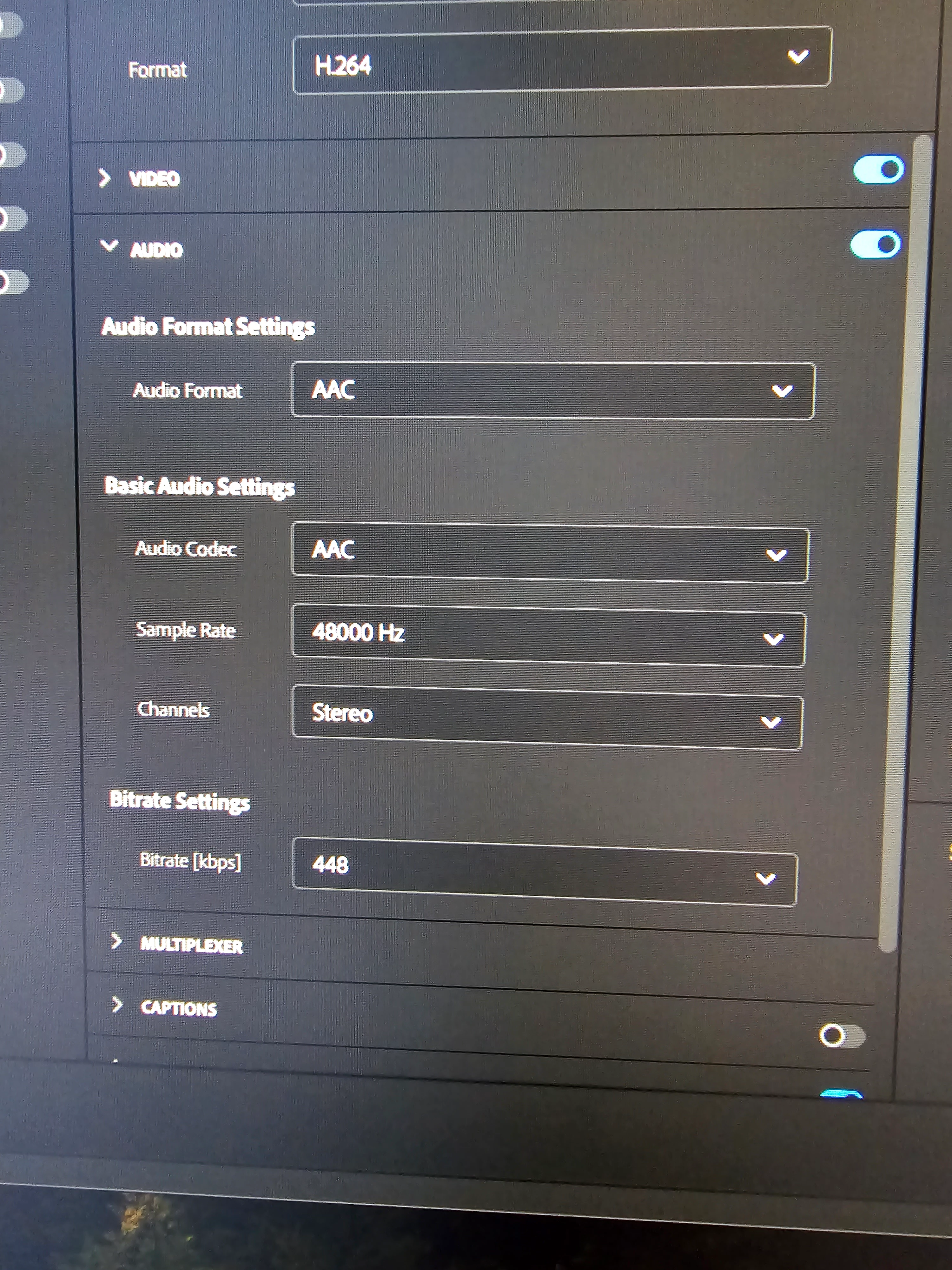Click the Channels dropdown arrow icon
952x1270 pixels.
click(x=771, y=722)
